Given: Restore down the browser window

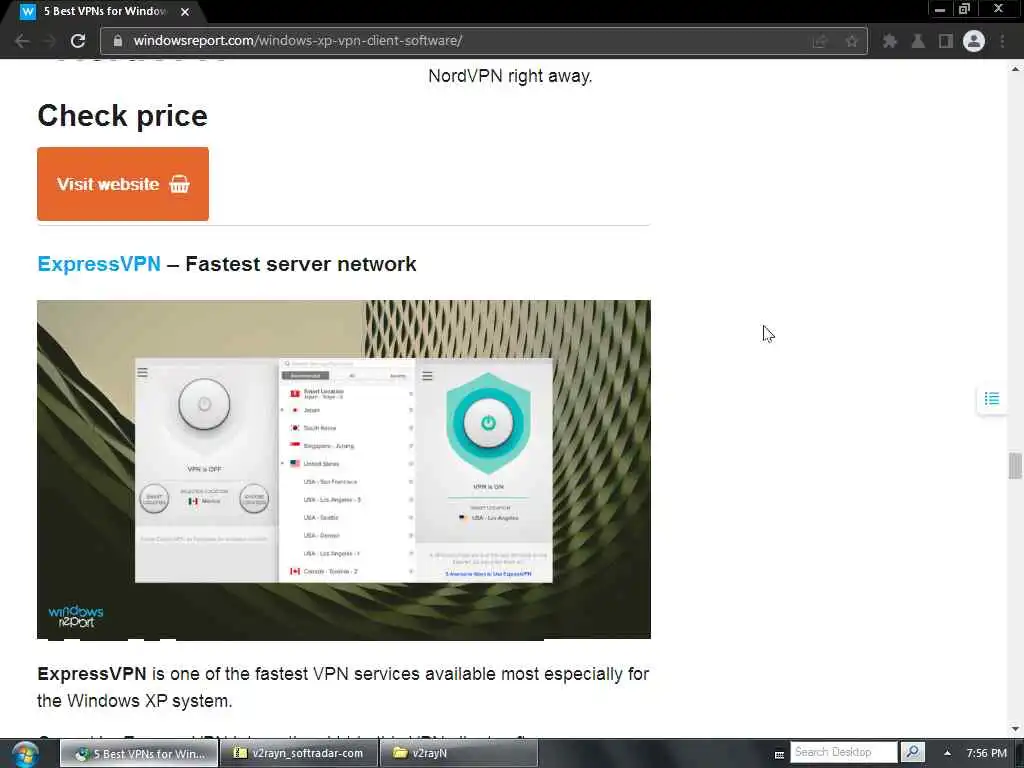Looking at the screenshot, I should (x=965, y=9).
